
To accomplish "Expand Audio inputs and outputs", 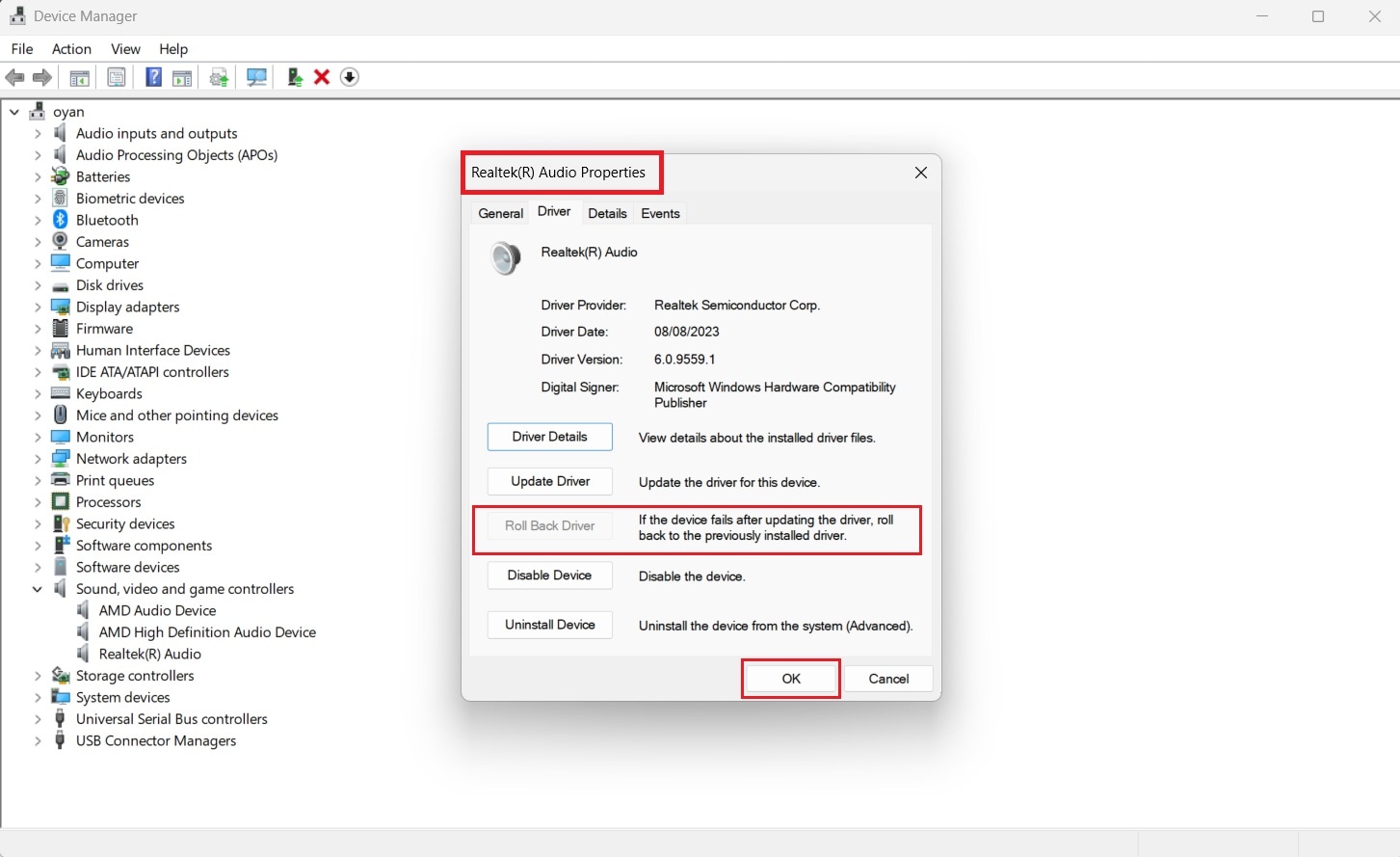I will coord(38,133).
